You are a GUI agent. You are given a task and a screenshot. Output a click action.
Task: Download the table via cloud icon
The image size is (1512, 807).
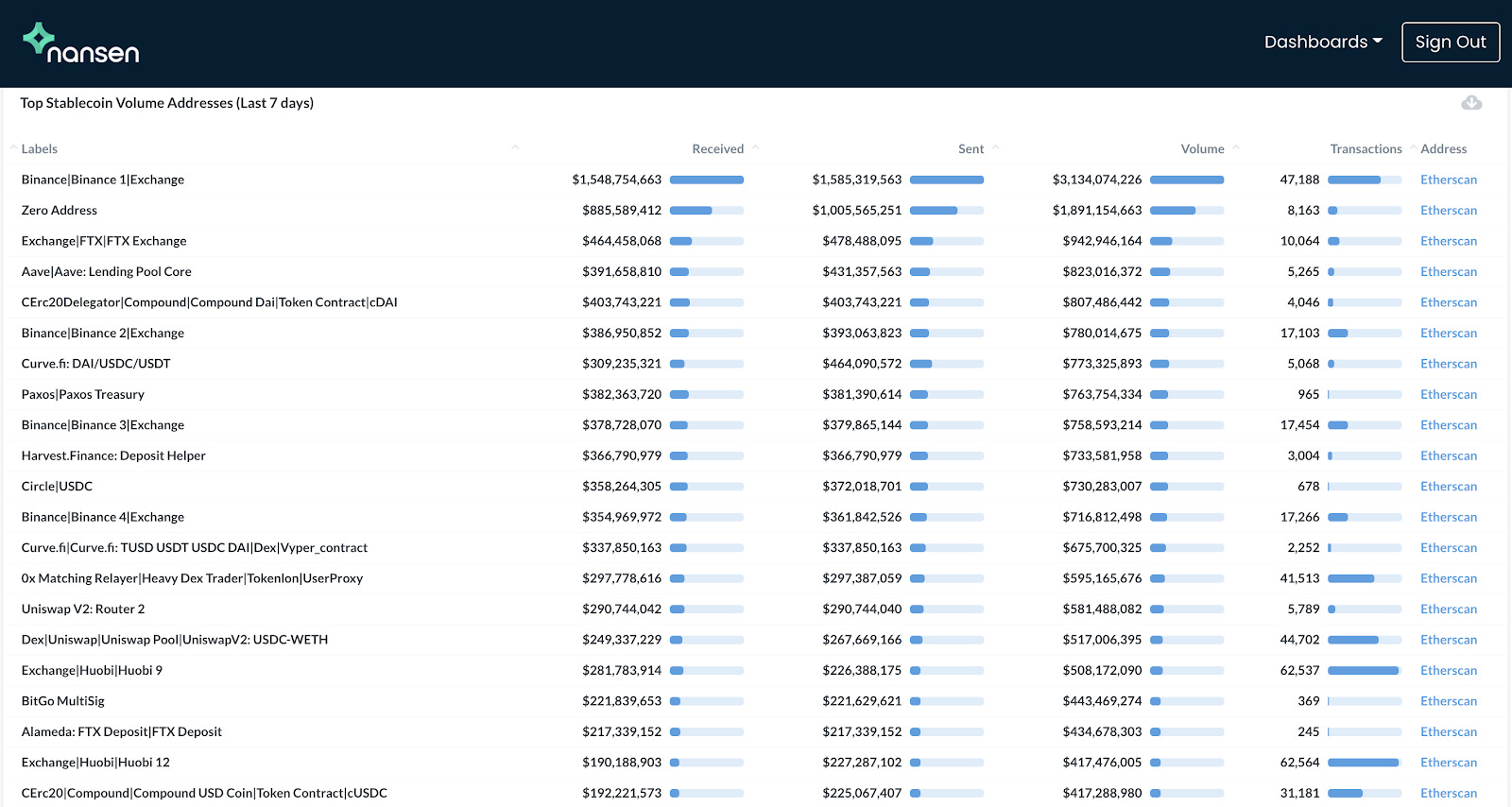(x=1471, y=102)
